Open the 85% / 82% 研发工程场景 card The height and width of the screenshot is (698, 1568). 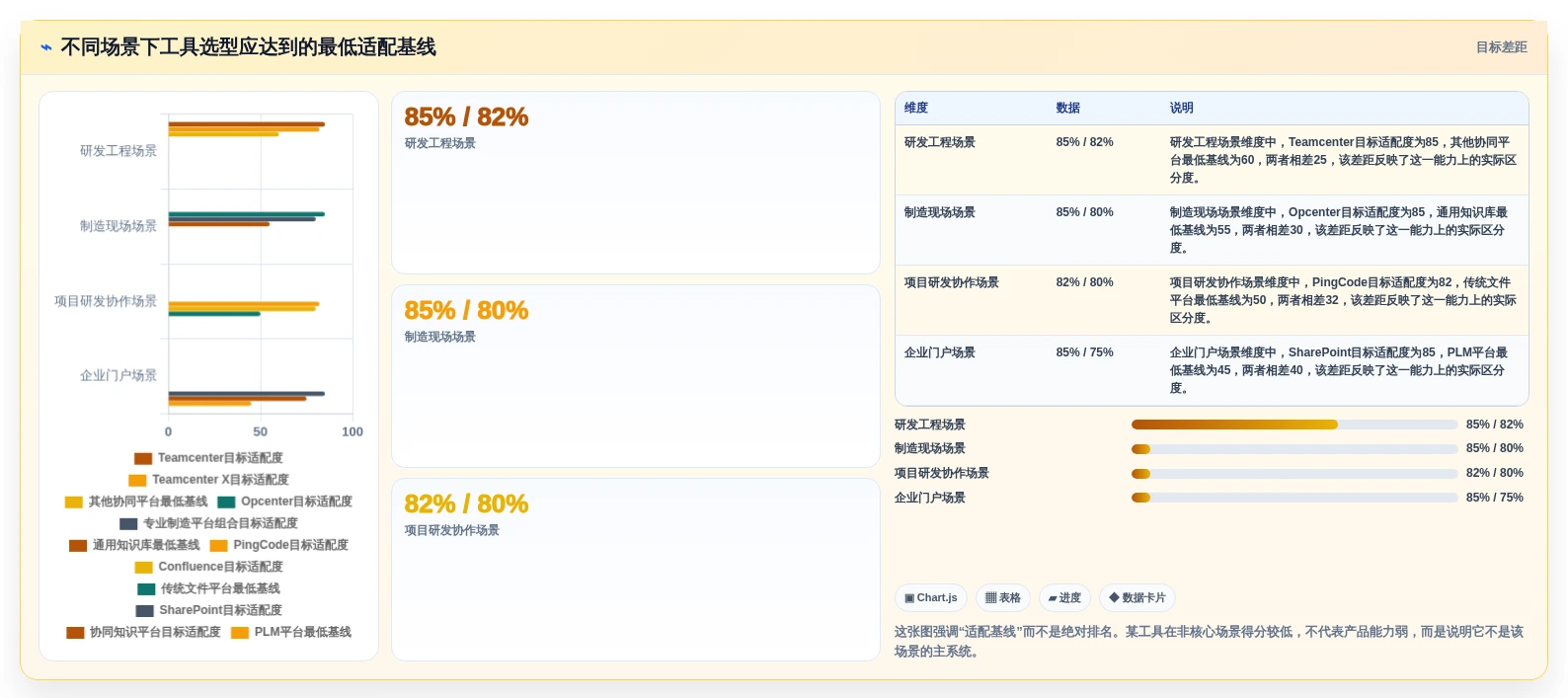pos(636,183)
